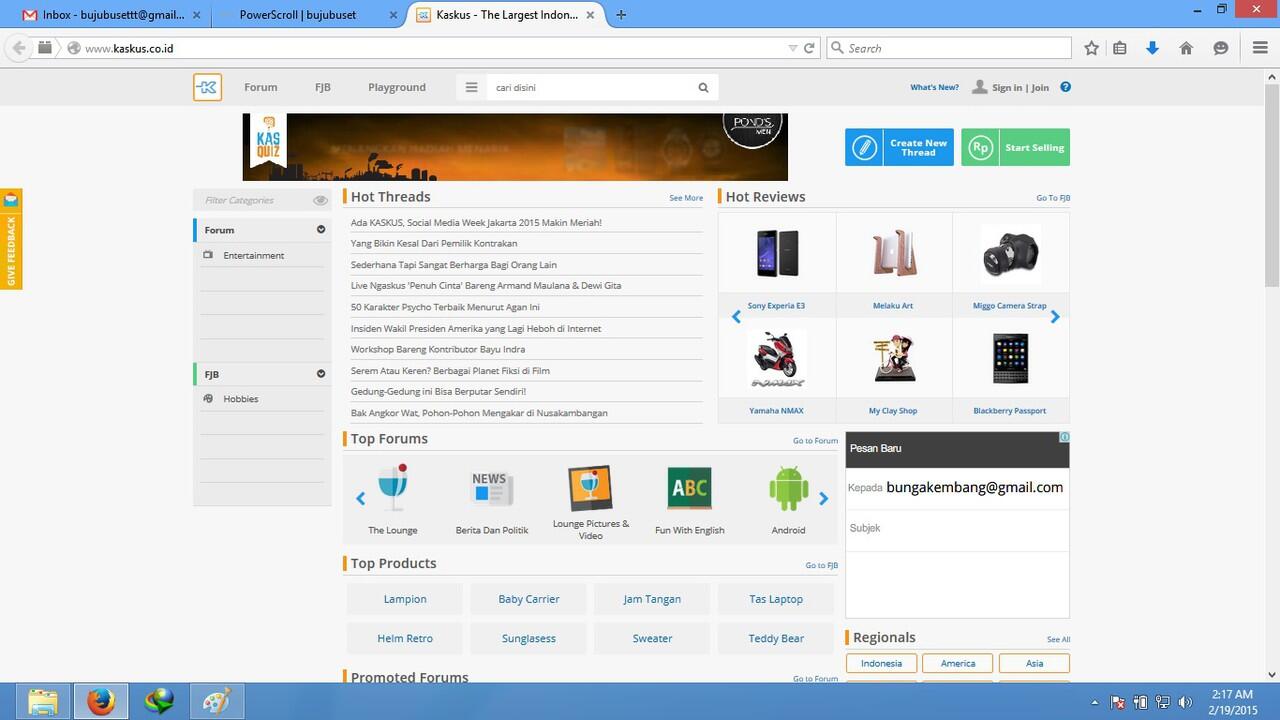This screenshot has width=1280, height=720.
Task: Click the magnifier icon in Kaskus search
Action: point(703,87)
